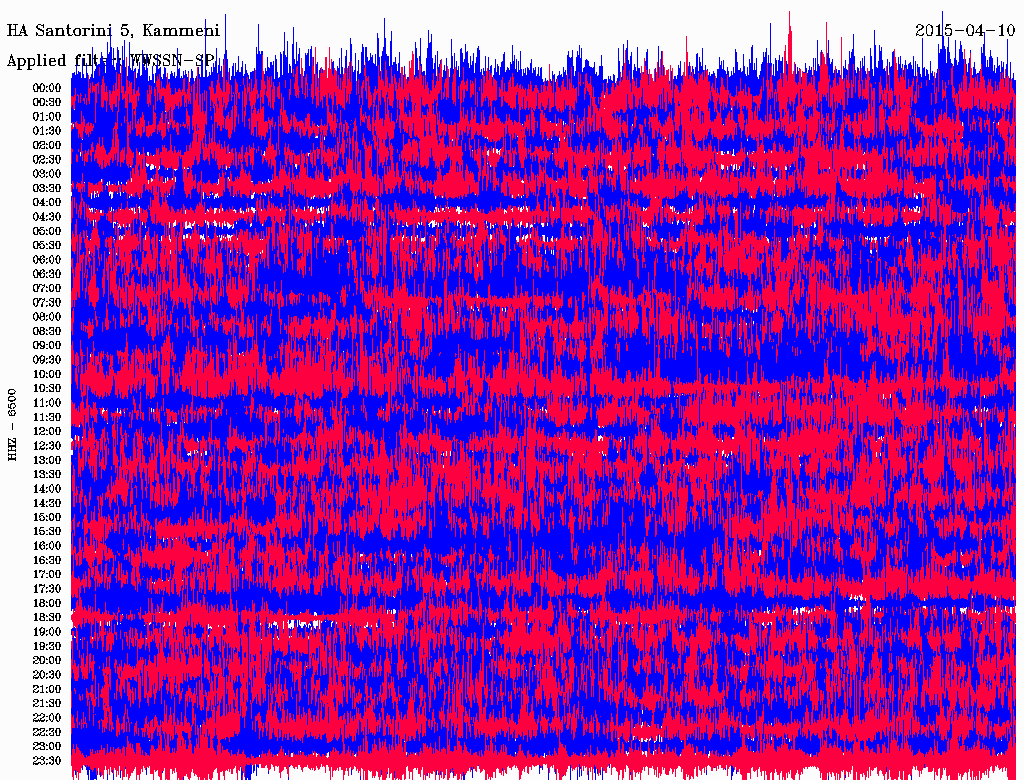This screenshot has width=1024, height=780.
Task: Click the 04:30 time row label
Action: tap(47, 217)
